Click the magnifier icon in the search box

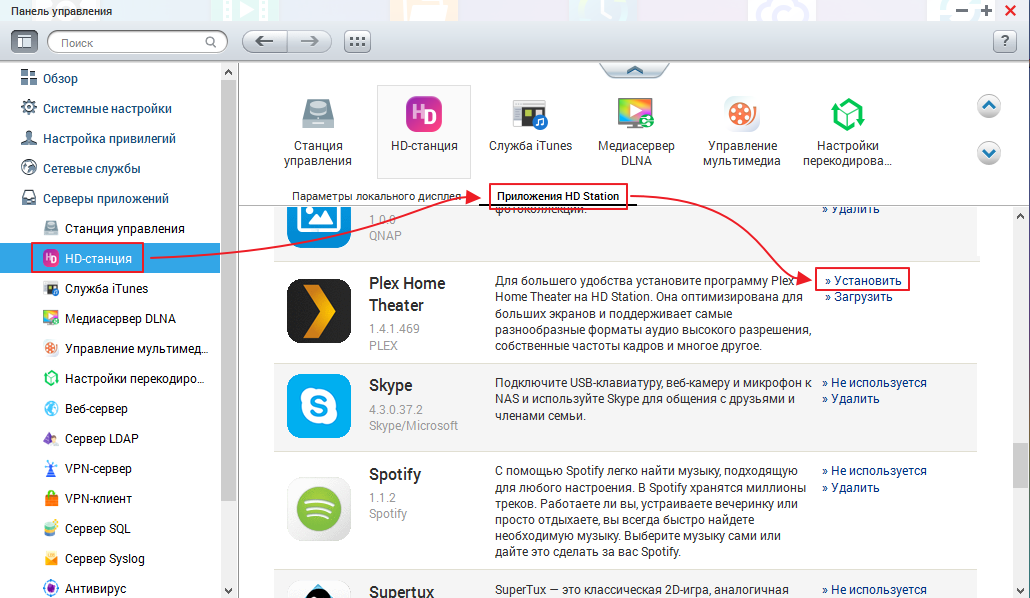[x=210, y=42]
